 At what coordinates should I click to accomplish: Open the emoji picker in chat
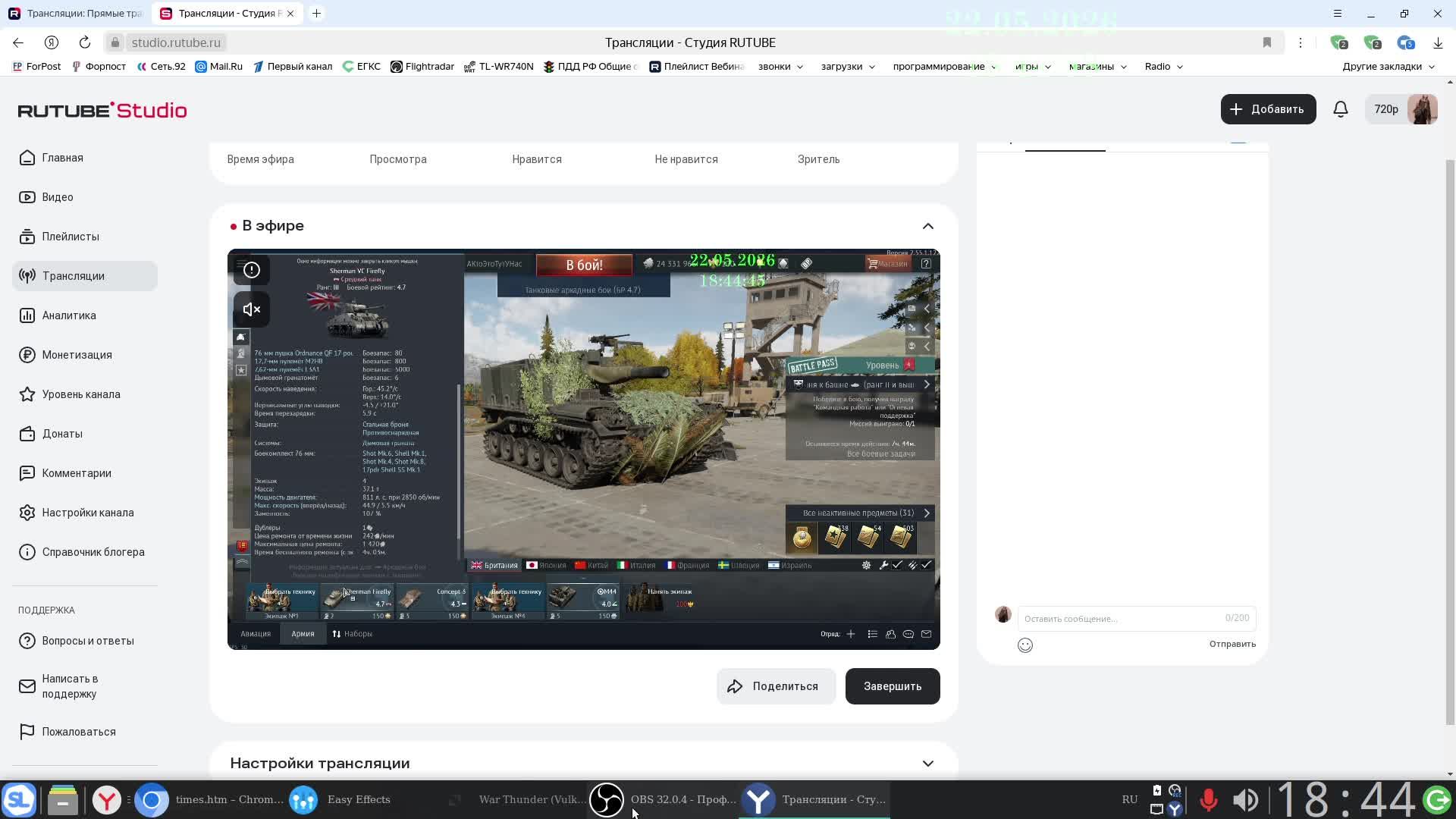pyautogui.click(x=1025, y=645)
